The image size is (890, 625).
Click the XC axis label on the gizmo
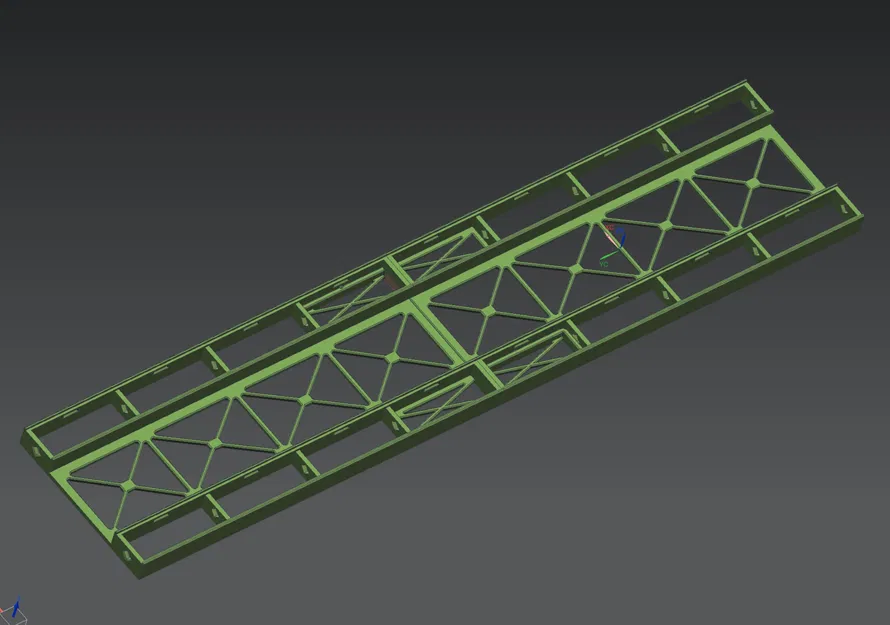610,227
